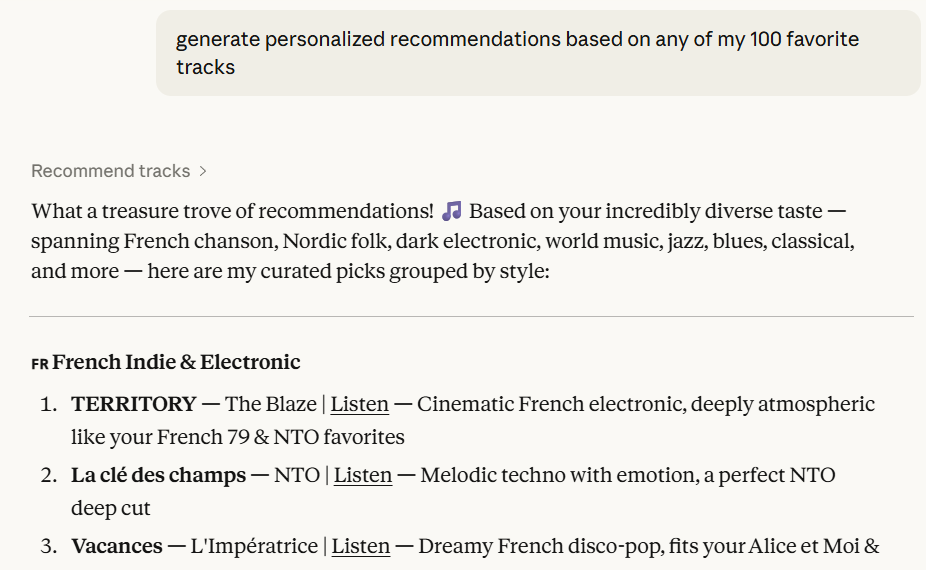Open the Listen link for Vacances
The width and height of the screenshot is (926, 570).
(360, 546)
